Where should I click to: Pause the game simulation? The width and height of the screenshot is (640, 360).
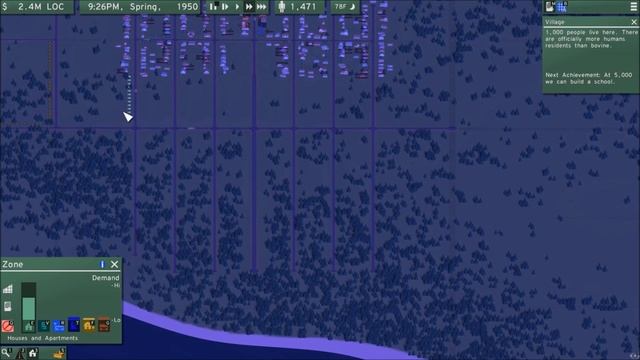coord(213,7)
